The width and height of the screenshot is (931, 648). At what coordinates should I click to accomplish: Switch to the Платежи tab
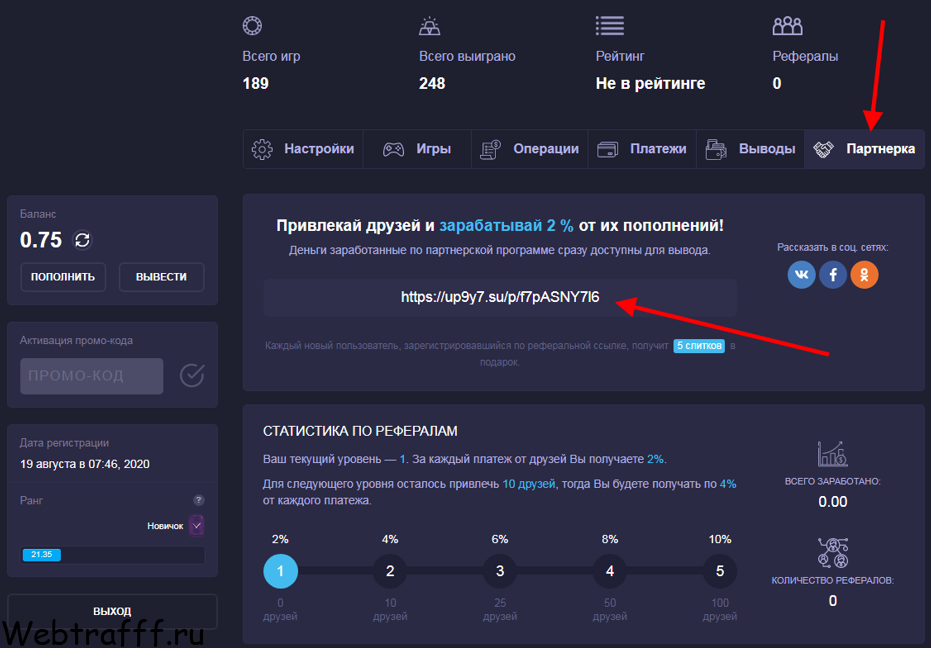coord(642,149)
